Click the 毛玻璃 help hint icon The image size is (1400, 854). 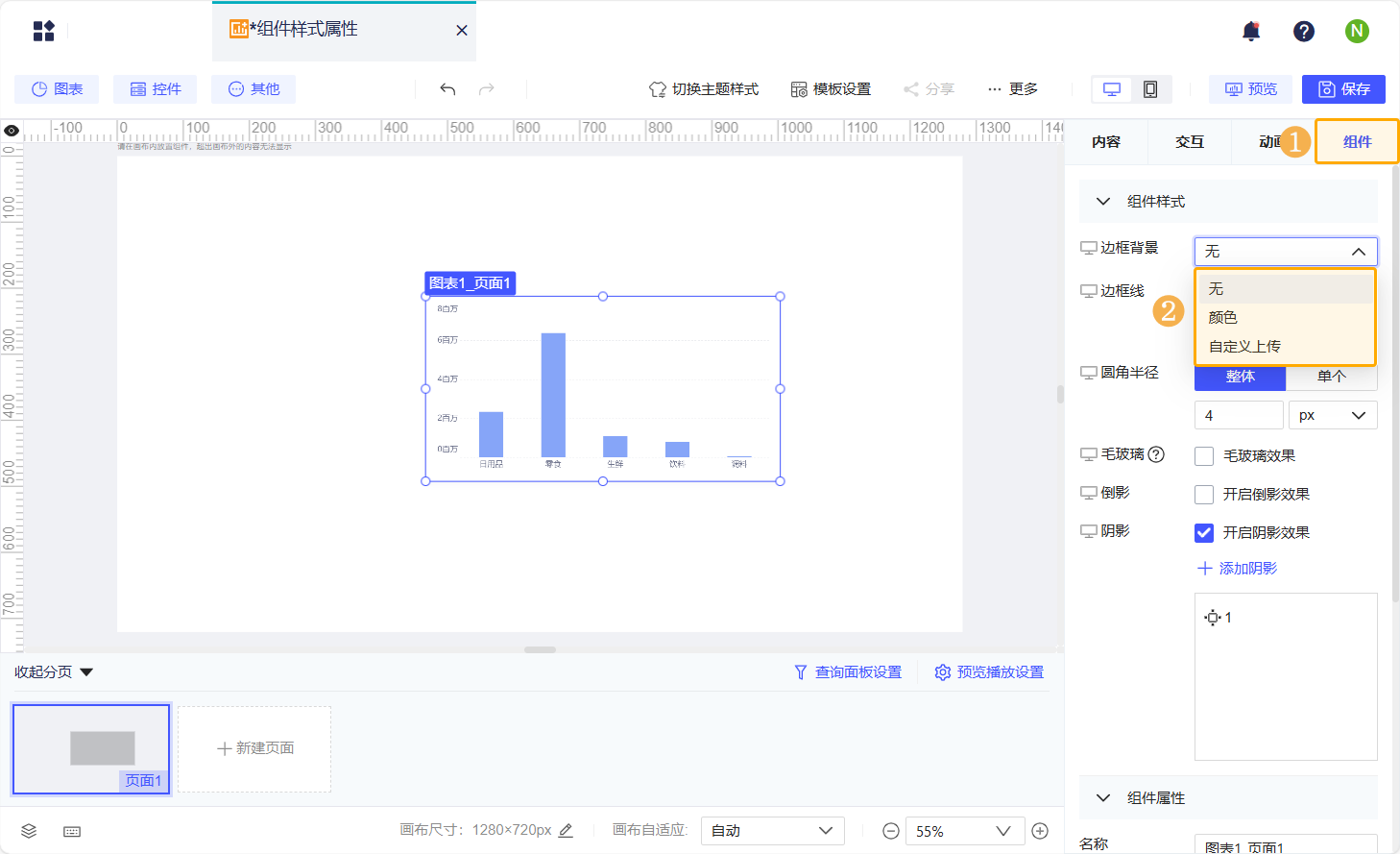(1157, 454)
